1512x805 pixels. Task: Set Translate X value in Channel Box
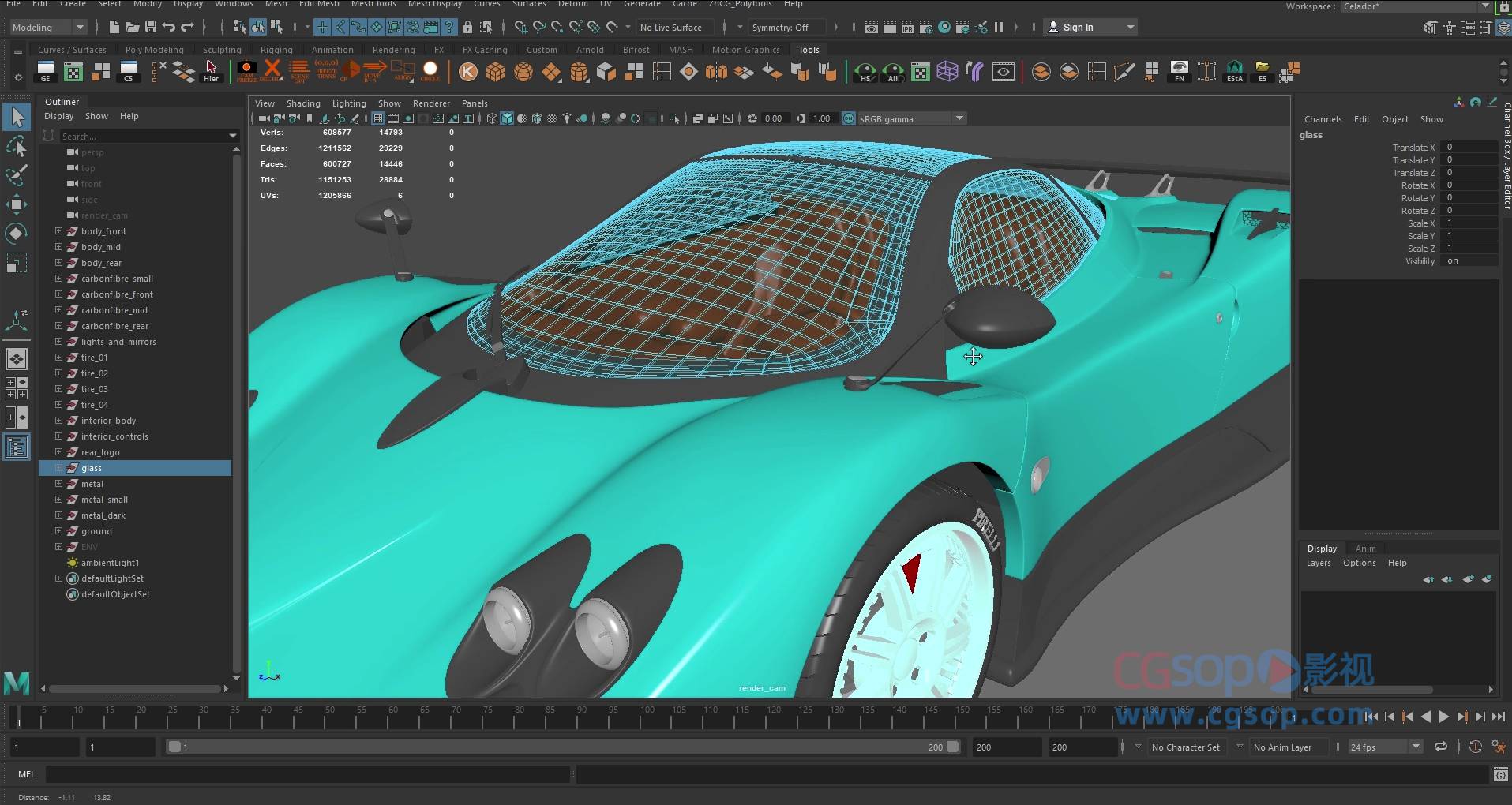point(1469,147)
